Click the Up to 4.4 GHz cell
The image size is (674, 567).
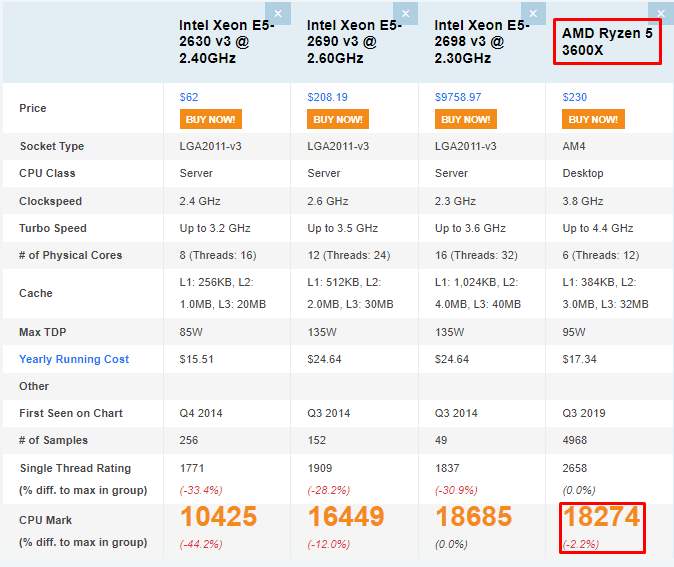click(x=598, y=228)
